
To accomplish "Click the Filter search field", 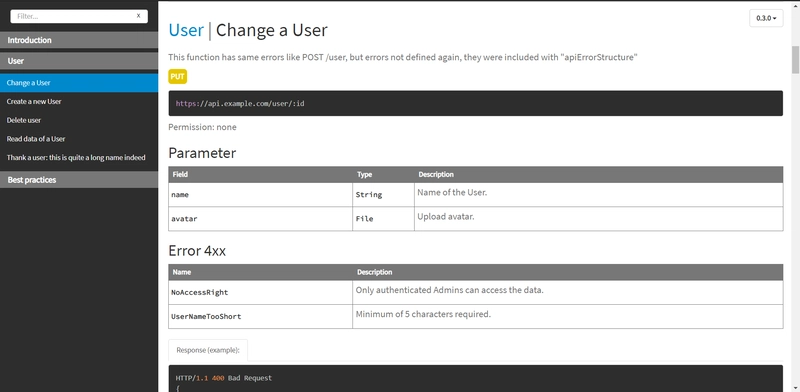I will point(79,16).
